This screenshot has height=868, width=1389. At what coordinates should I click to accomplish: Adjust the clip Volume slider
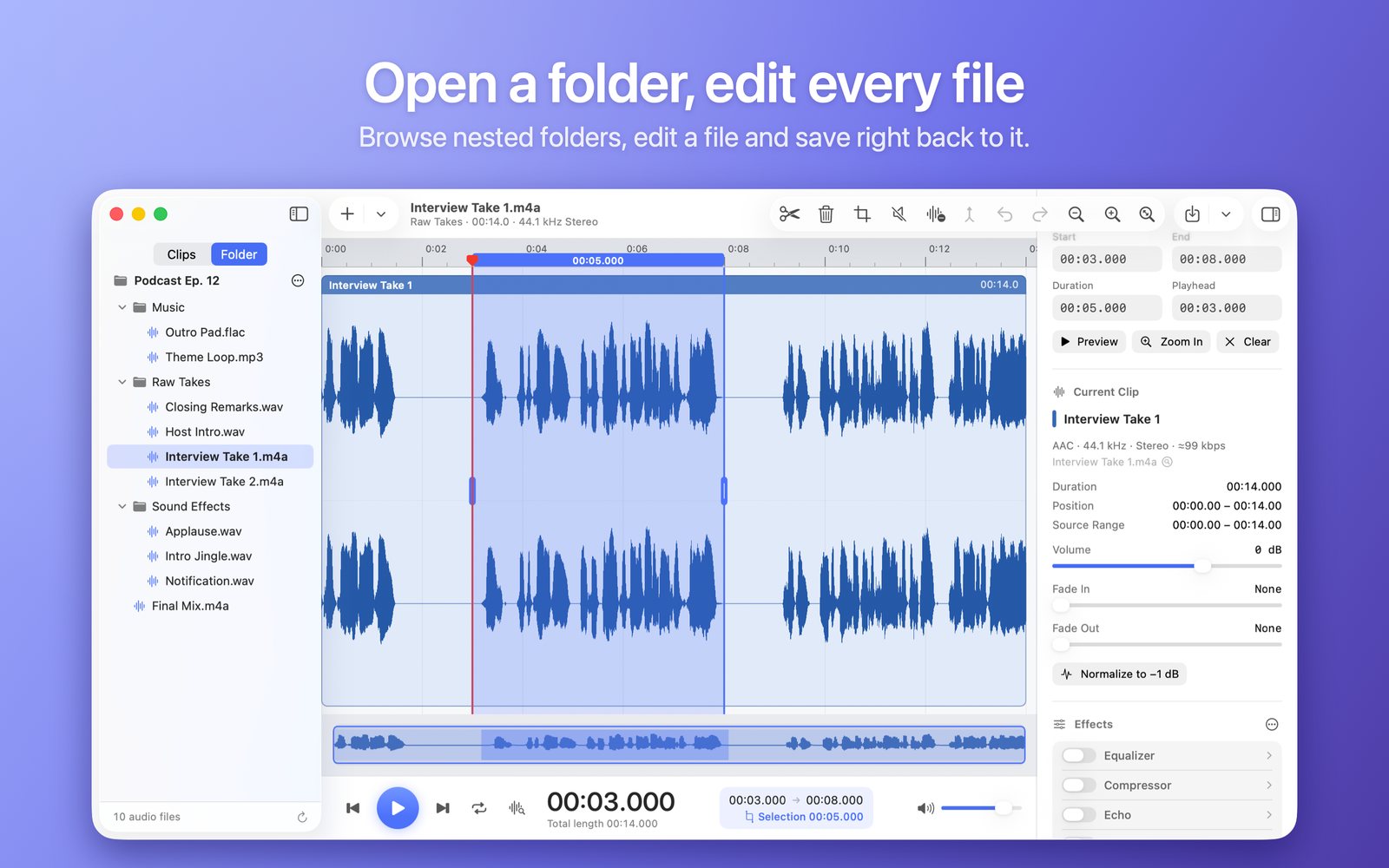(1167, 566)
